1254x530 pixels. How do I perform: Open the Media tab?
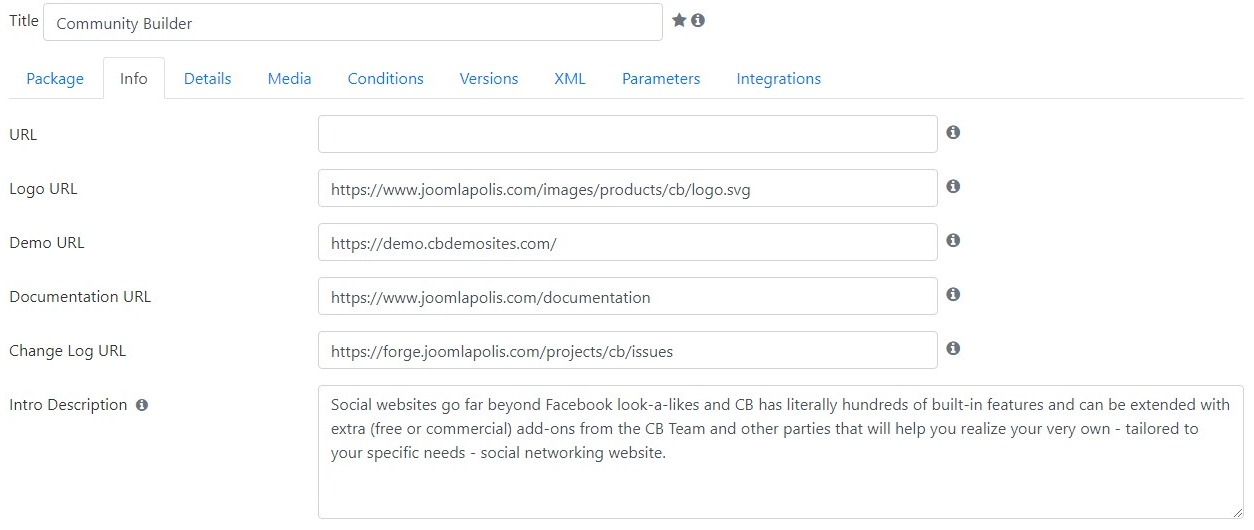pyautogui.click(x=289, y=78)
